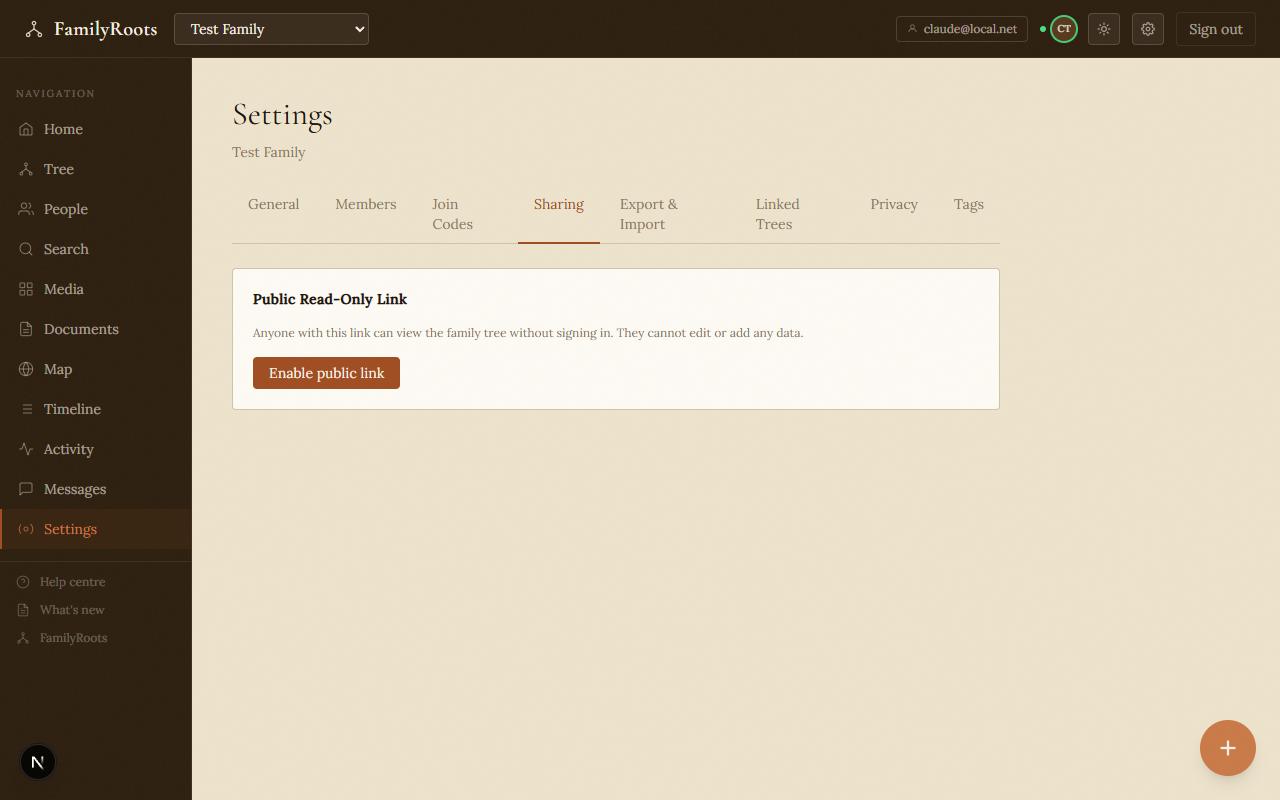Click the Timeline list icon in sidebar
Screen dimensions: 1280x800
(26, 409)
